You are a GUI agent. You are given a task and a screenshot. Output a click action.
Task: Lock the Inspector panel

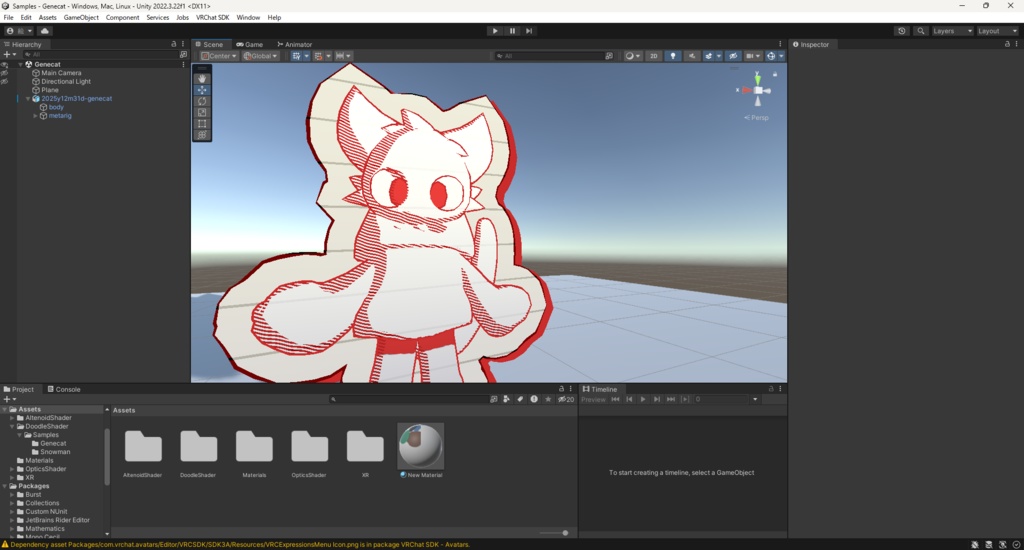(1006, 44)
